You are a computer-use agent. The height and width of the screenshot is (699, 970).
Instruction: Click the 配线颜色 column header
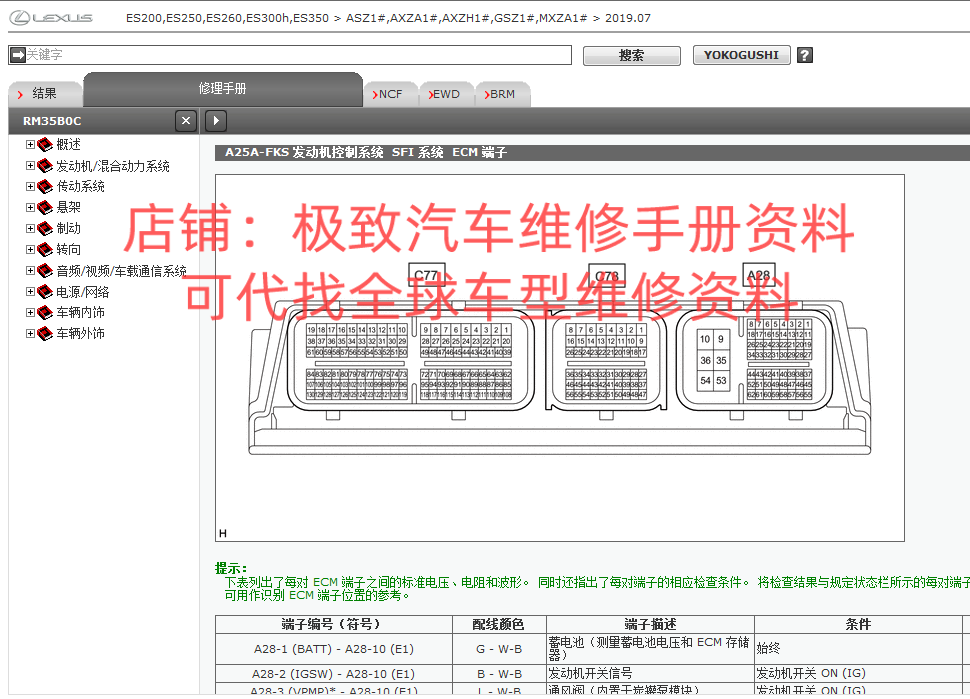tap(499, 624)
